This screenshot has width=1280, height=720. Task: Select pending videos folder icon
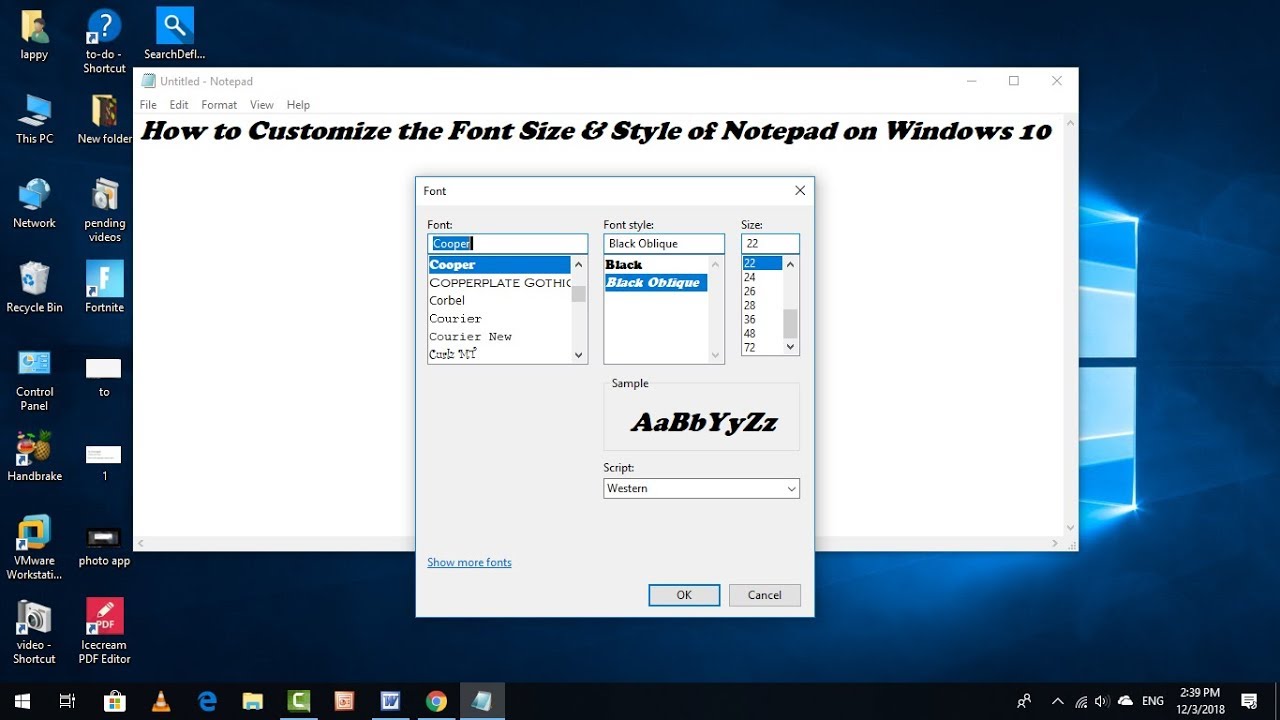coord(104,211)
